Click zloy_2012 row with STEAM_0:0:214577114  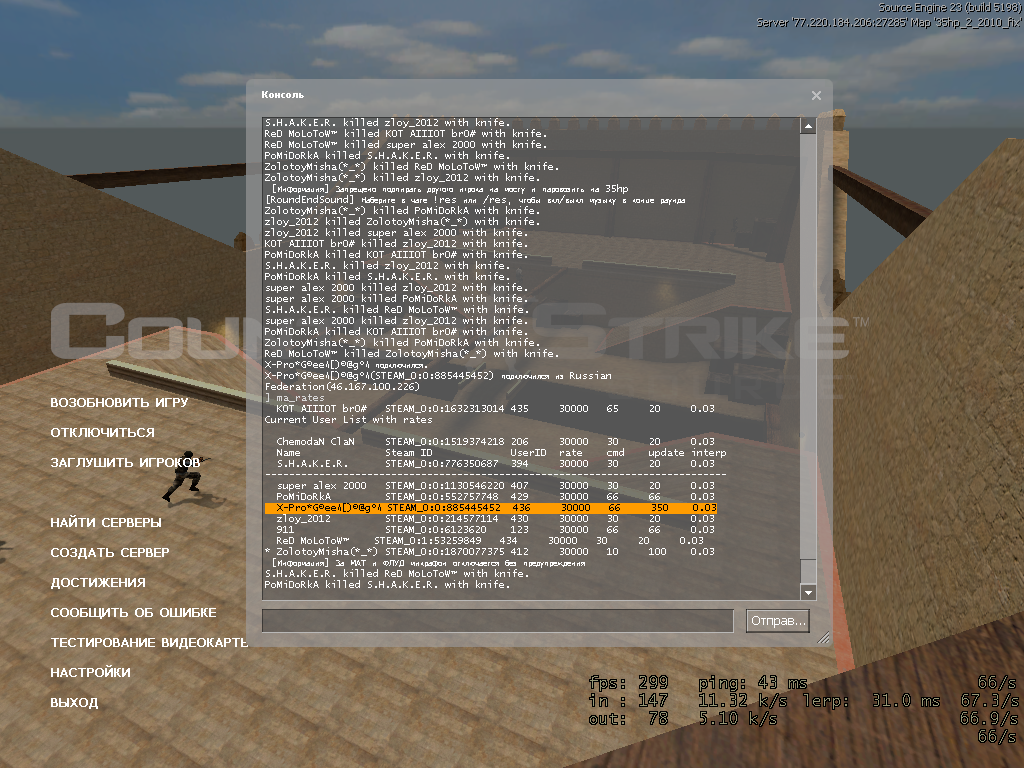(495, 519)
